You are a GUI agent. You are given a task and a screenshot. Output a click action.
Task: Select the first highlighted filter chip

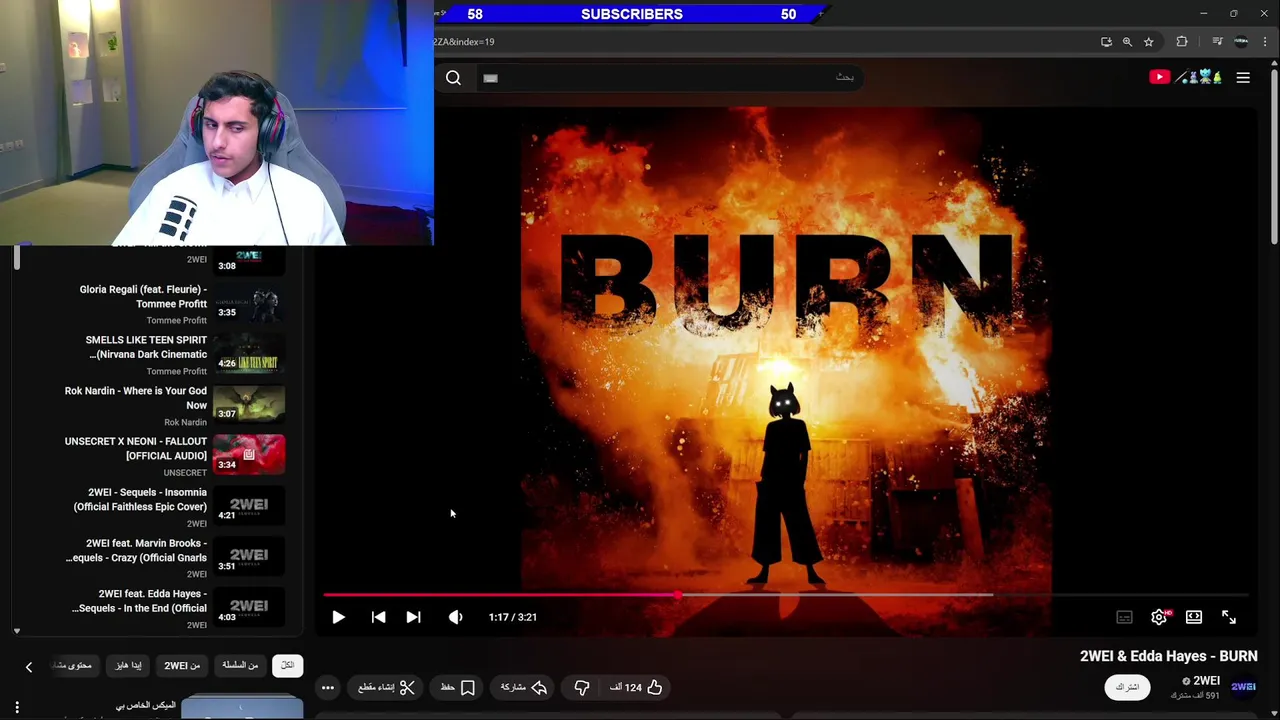click(287, 665)
